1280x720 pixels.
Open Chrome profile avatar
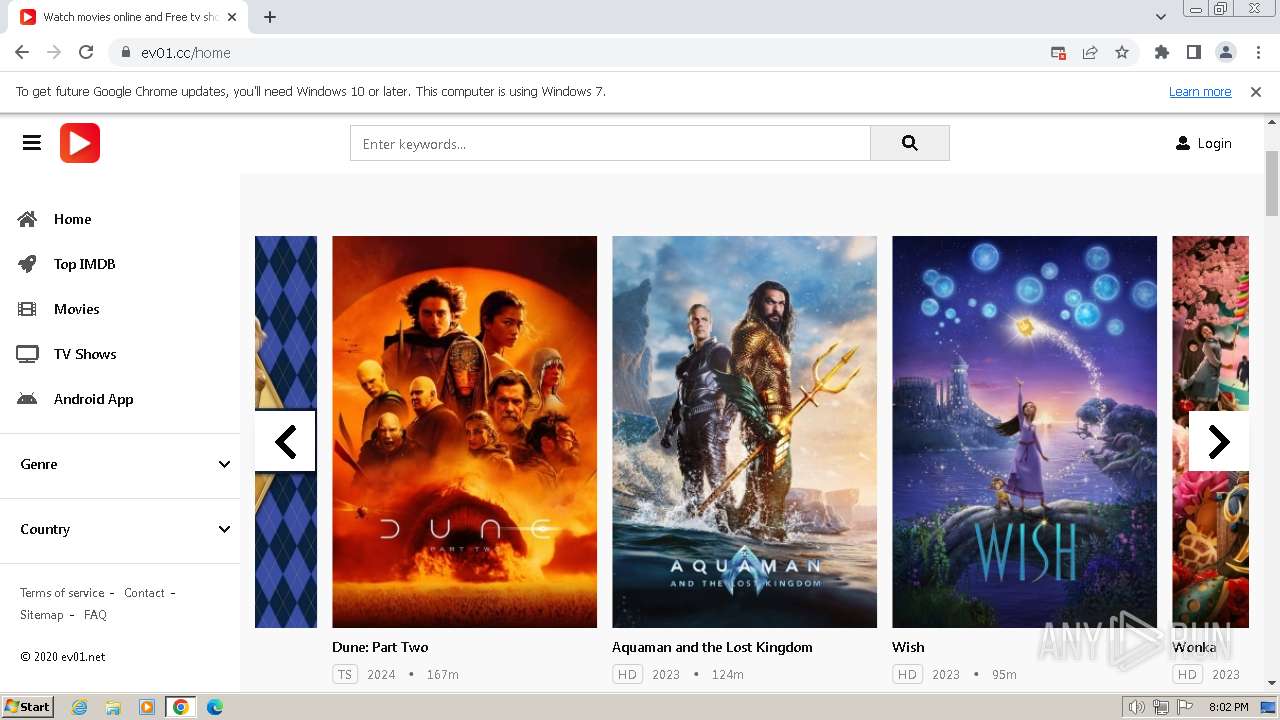(1226, 52)
